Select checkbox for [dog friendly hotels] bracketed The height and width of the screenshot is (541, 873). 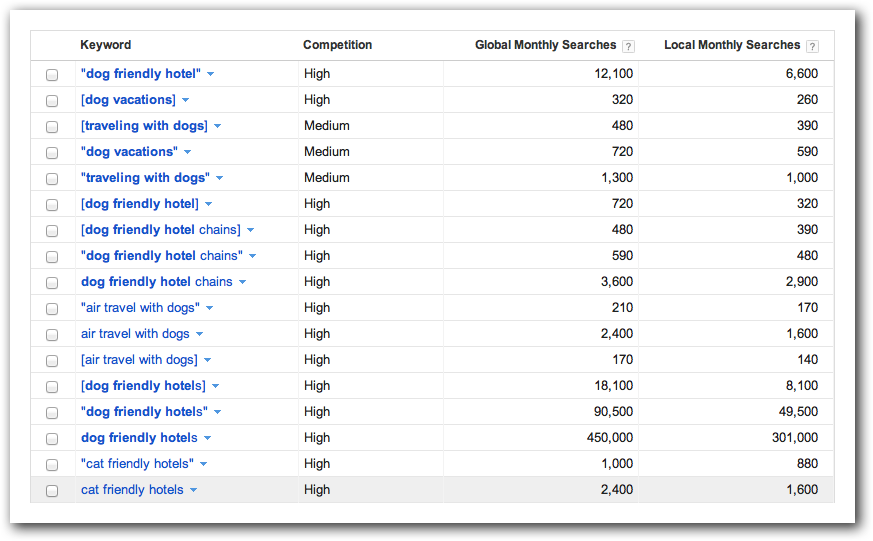[52, 387]
